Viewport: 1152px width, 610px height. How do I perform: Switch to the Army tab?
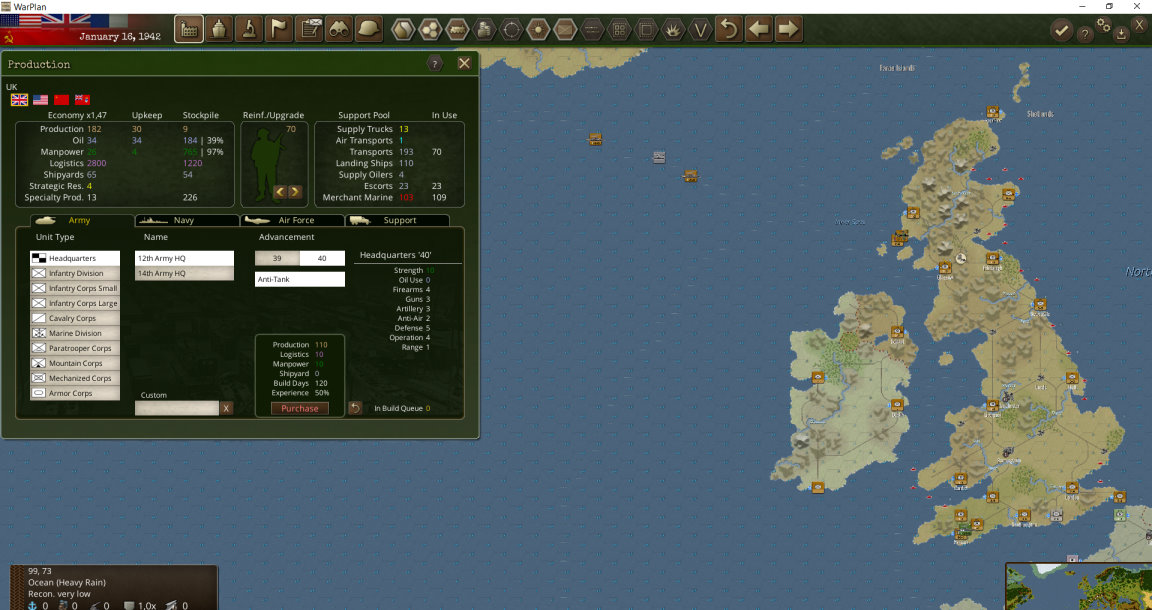82,220
